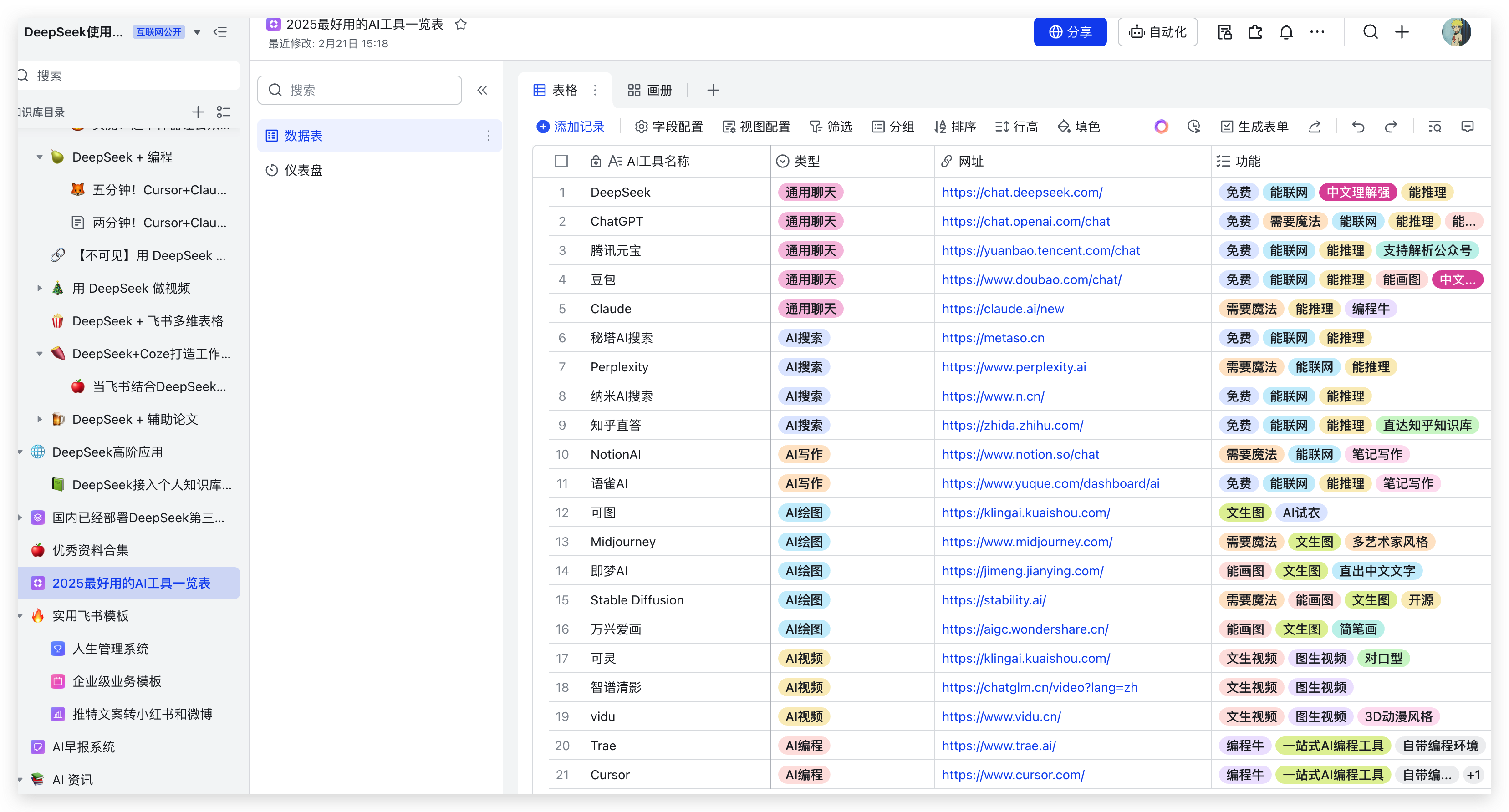Open the dropdown beside 互联网公开 badge
The height and width of the screenshot is (812, 1509).
pos(198,32)
